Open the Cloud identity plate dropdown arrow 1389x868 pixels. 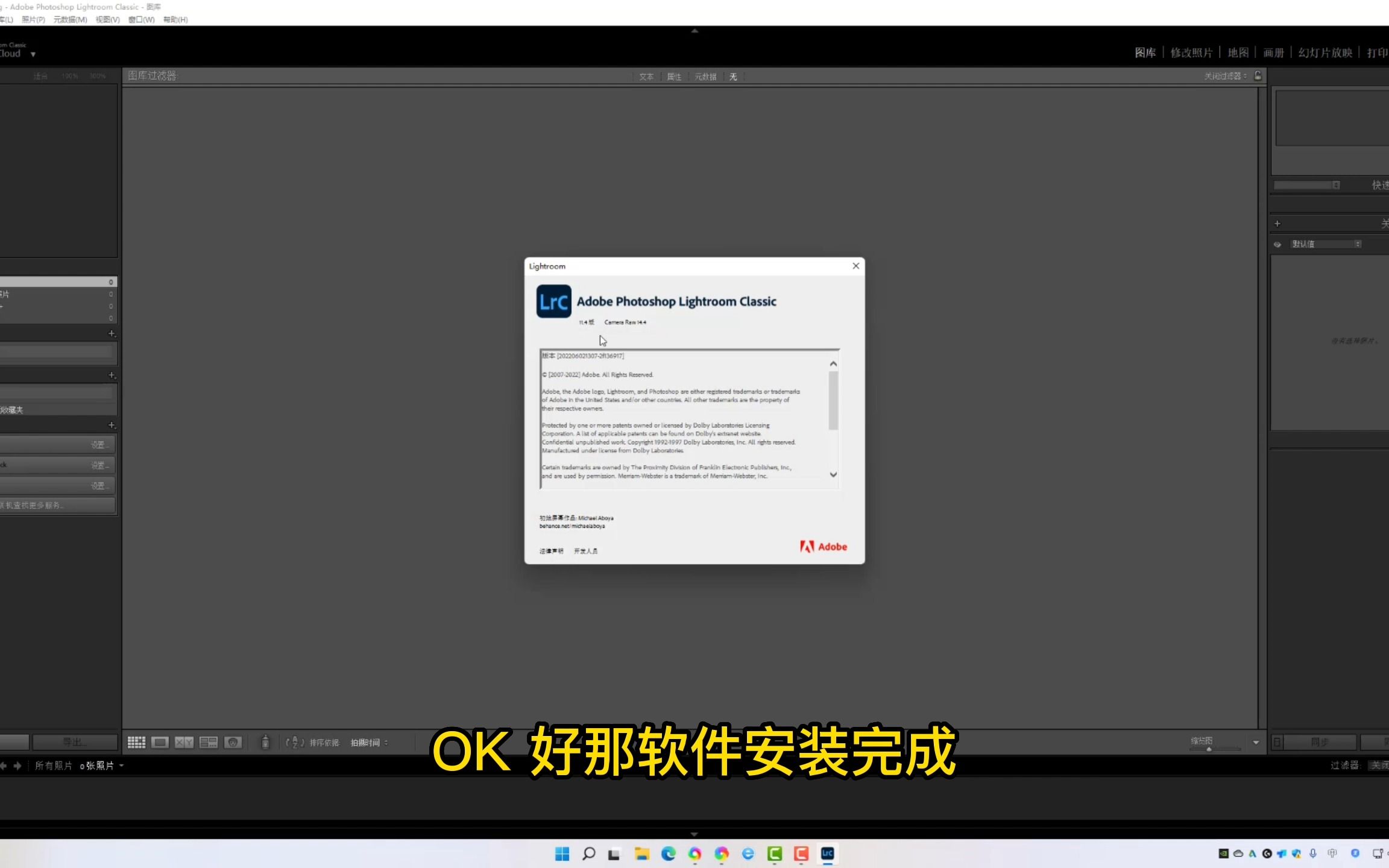tap(33, 54)
